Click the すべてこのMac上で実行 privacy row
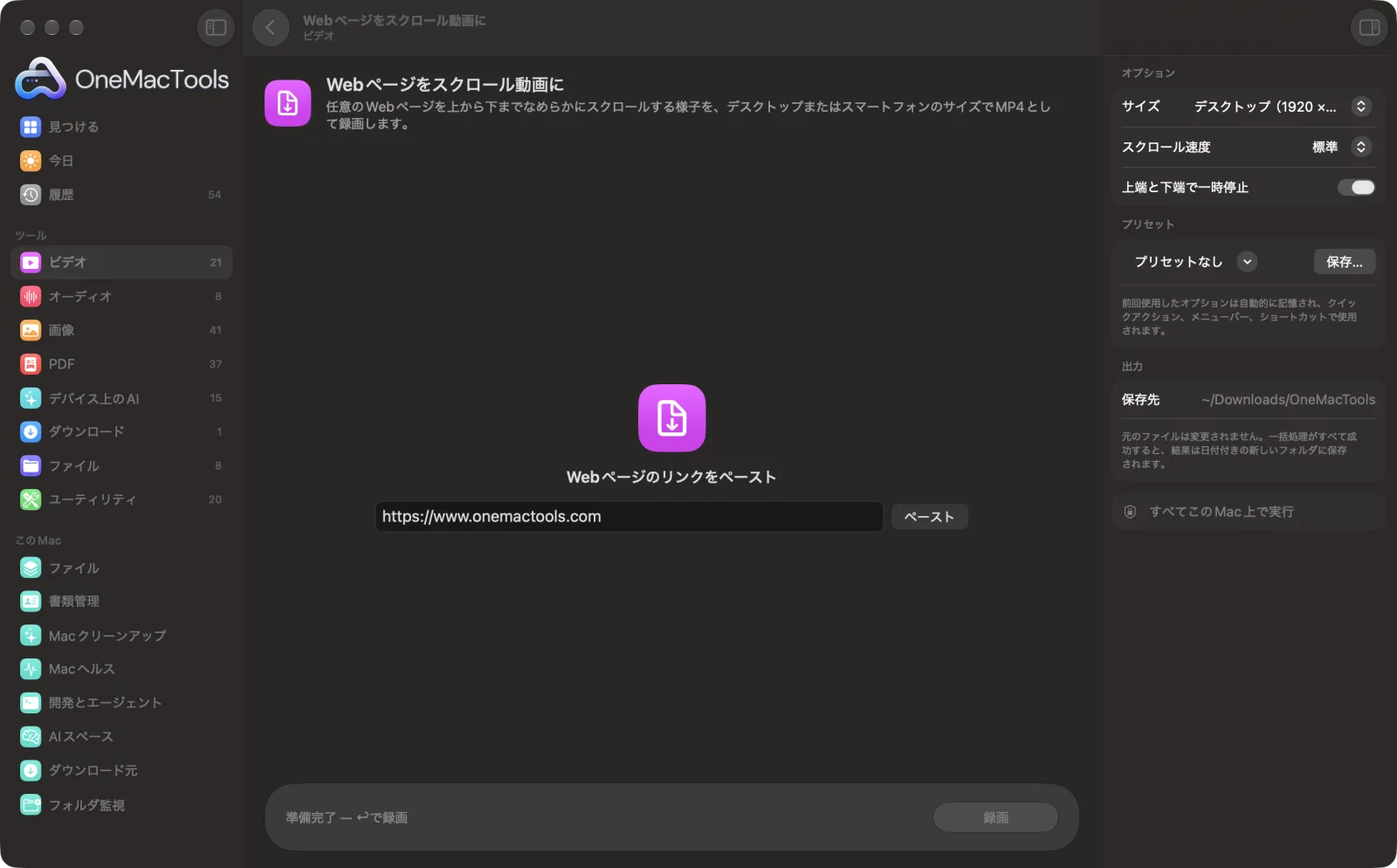 [1249, 512]
